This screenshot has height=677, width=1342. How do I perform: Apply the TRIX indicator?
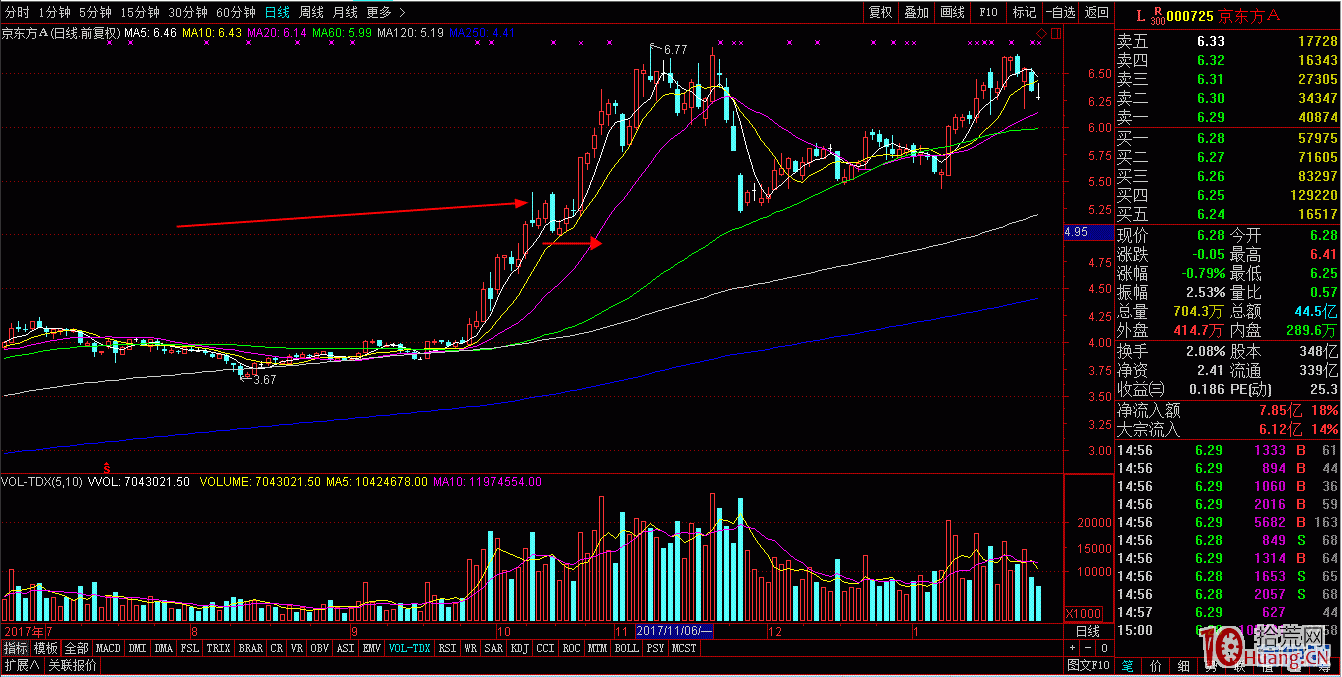coord(219,648)
